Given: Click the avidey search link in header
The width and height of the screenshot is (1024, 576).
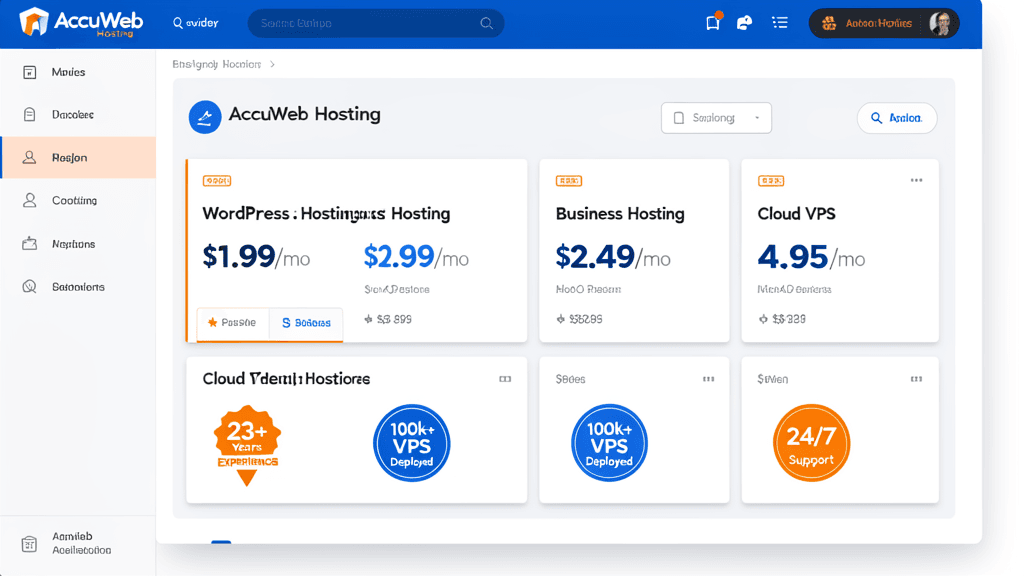Looking at the screenshot, I should [x=195, y=23].
